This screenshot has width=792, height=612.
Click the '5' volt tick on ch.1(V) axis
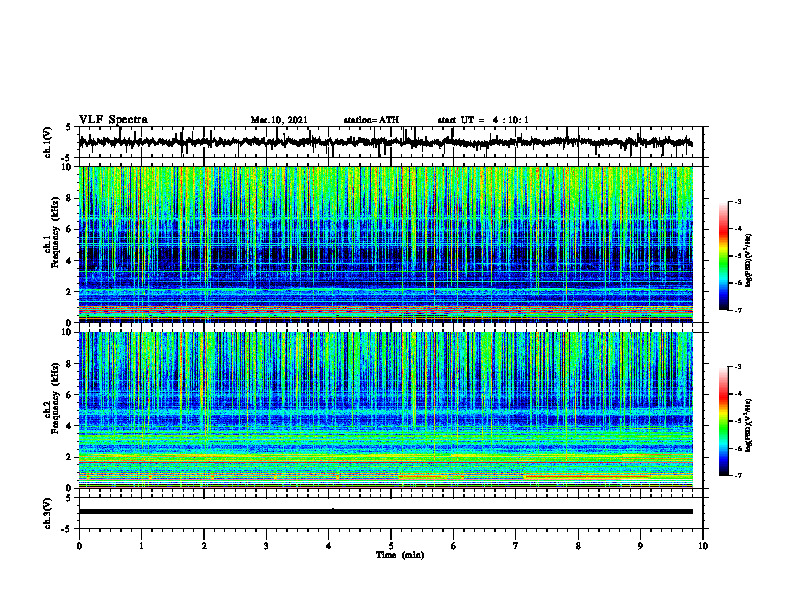[x=68, y=128]
